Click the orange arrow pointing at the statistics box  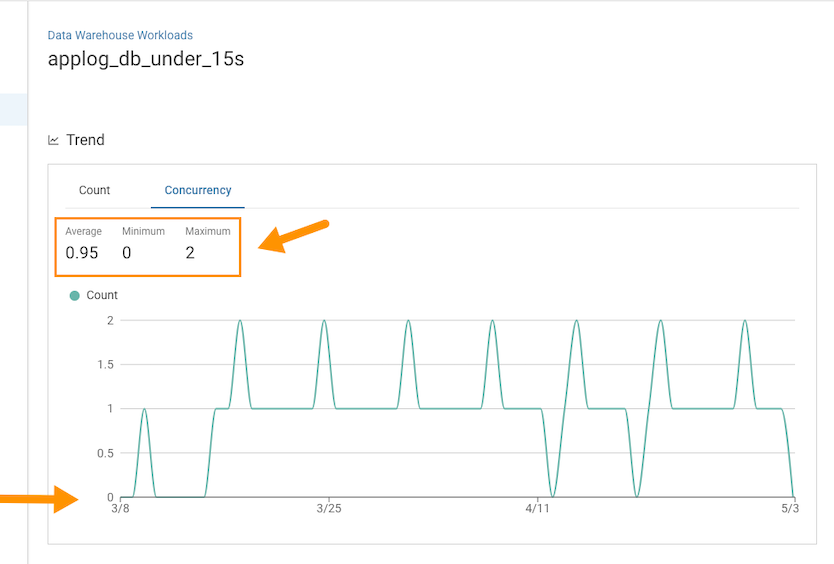(294, 236)
